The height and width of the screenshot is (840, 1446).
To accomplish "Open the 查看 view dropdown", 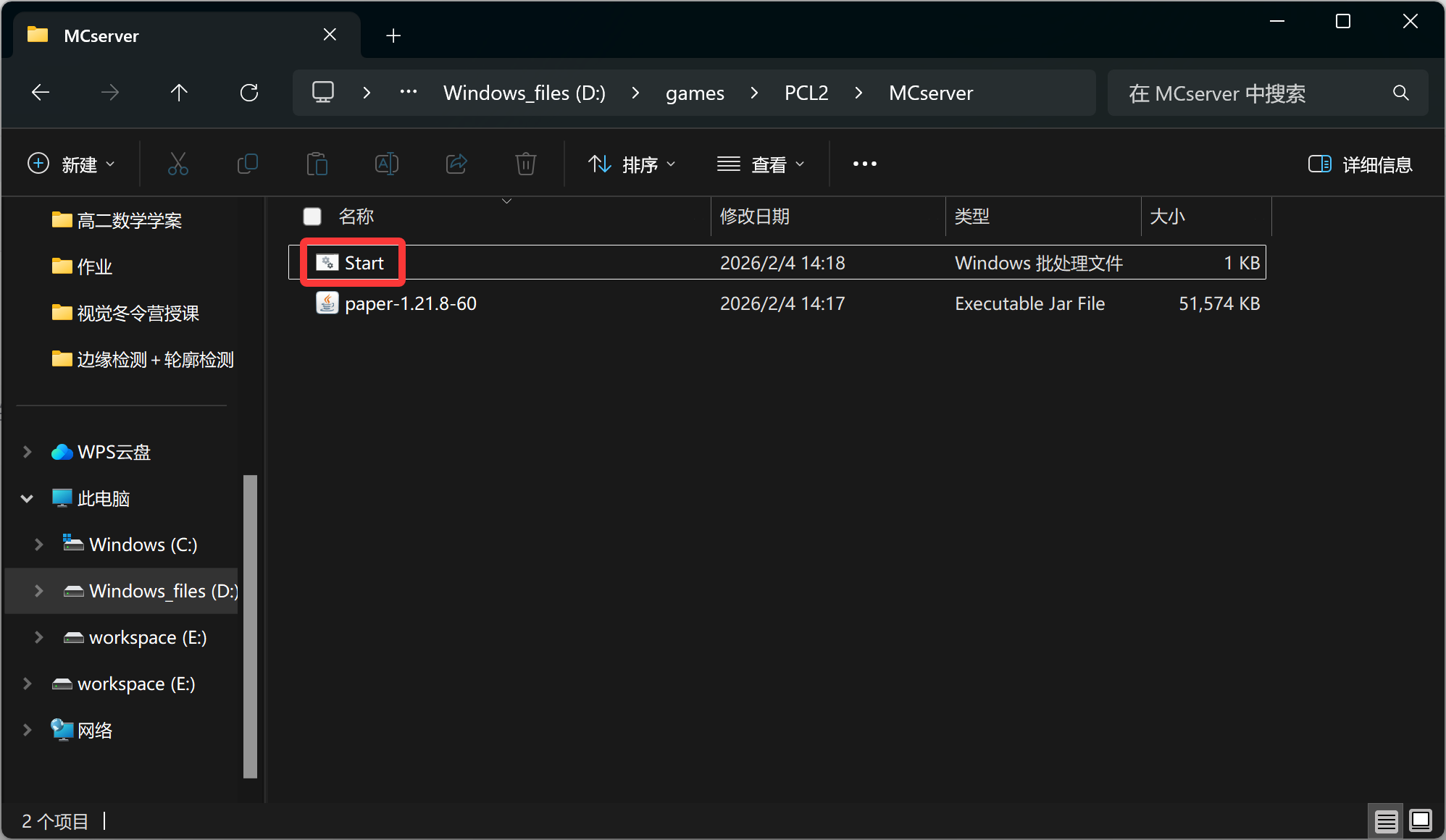I will [761, 164].
